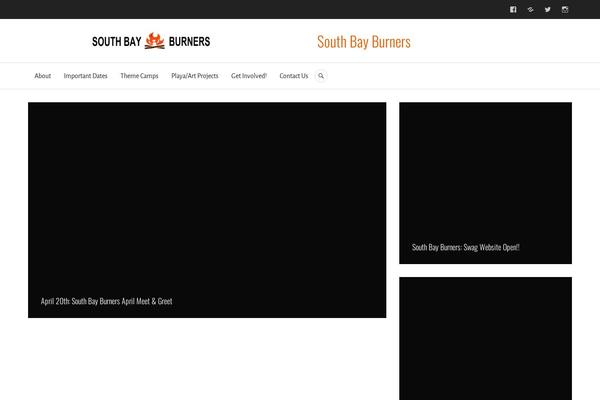Image resolution: width=600 pixels, height=400 pixels.
Task: Open the April 20th Meet & Greet post title
Action: (x=106, y=301)
